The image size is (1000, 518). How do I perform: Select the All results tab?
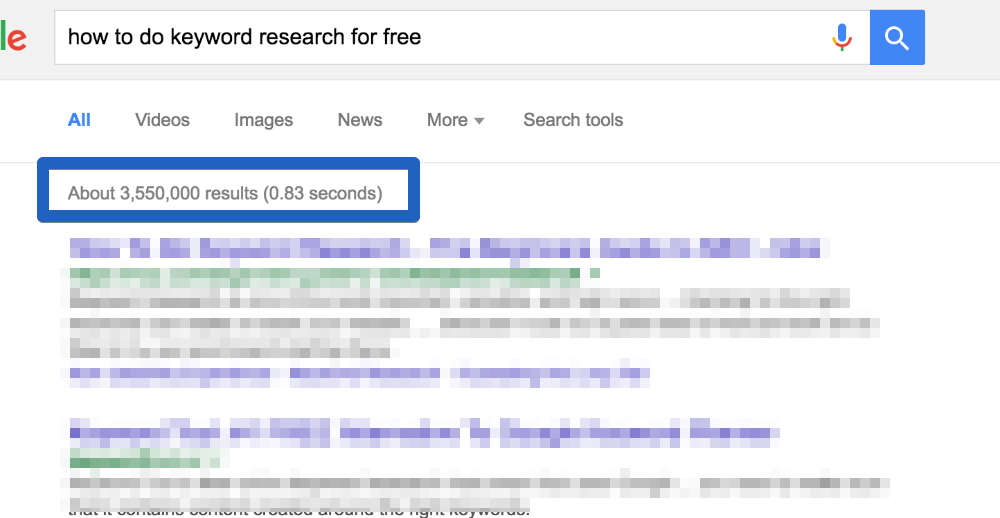click(79, 120)
